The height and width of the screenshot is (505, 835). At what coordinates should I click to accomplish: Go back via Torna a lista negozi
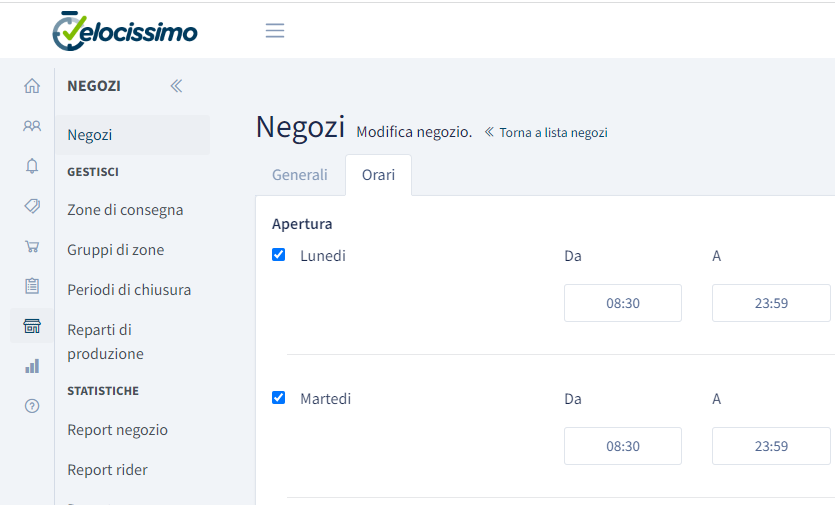click(546, 133)
